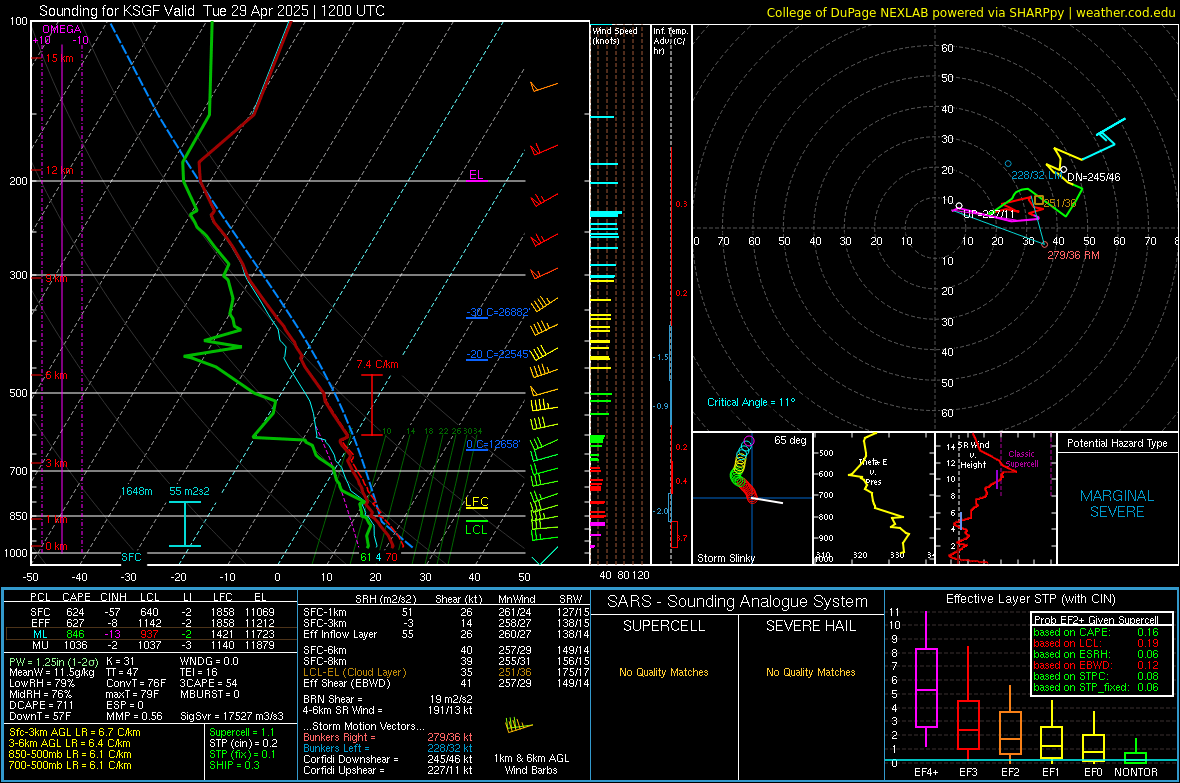The height and width of the screenshot is (783, 1180).
Task: Click the red 'Bunkers Right =' row
Action: pyautogui.click(x=388, y=737)
